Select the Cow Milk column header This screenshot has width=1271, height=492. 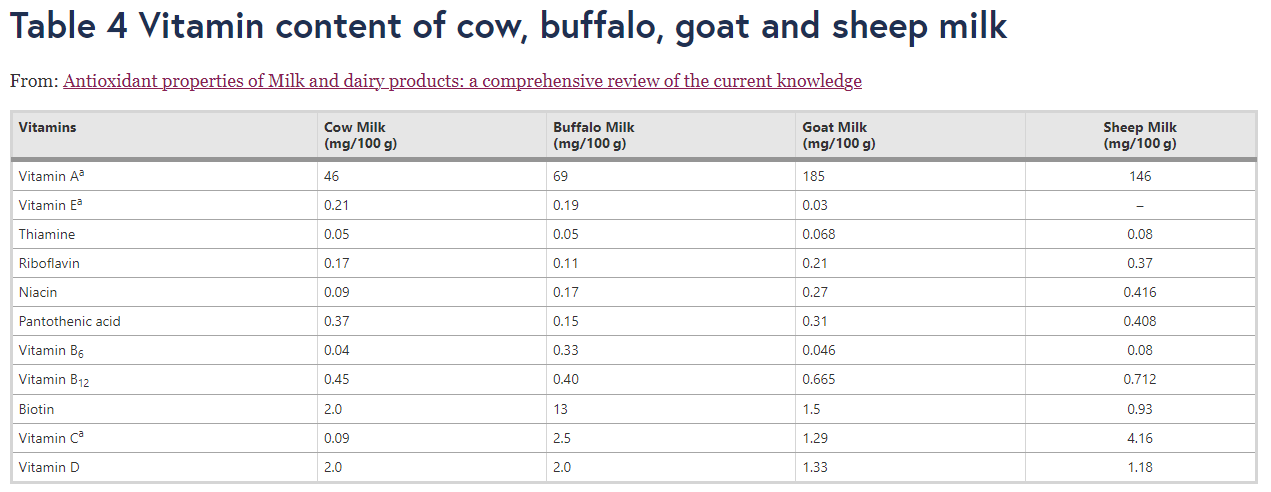point(355,135)
